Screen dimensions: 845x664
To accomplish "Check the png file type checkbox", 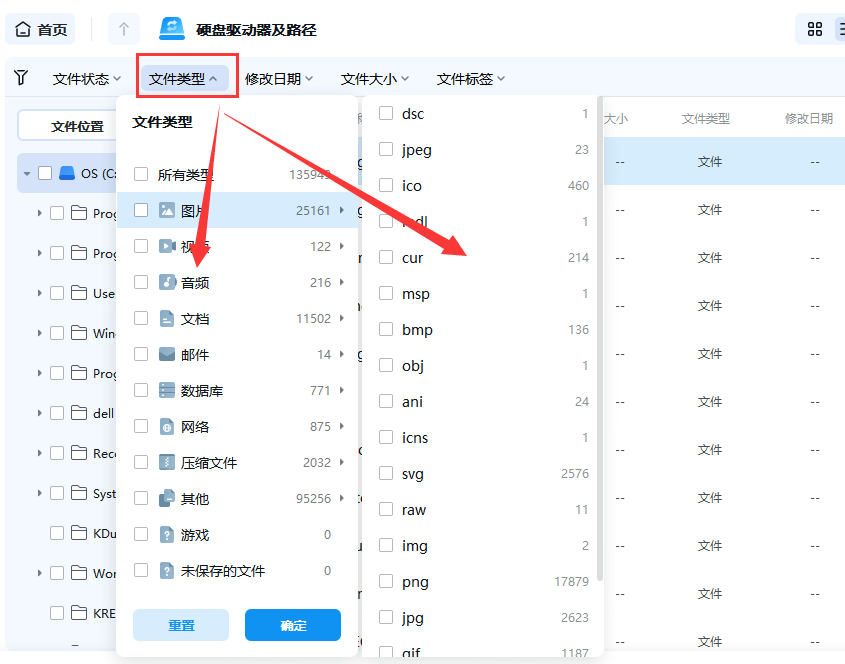I will coord(386,581).
